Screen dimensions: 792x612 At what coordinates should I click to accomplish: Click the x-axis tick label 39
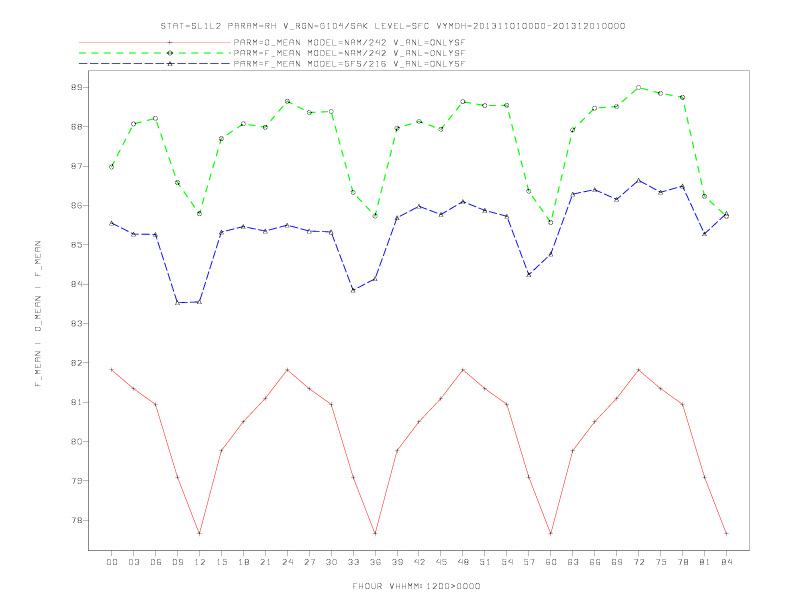click(397, 562)
